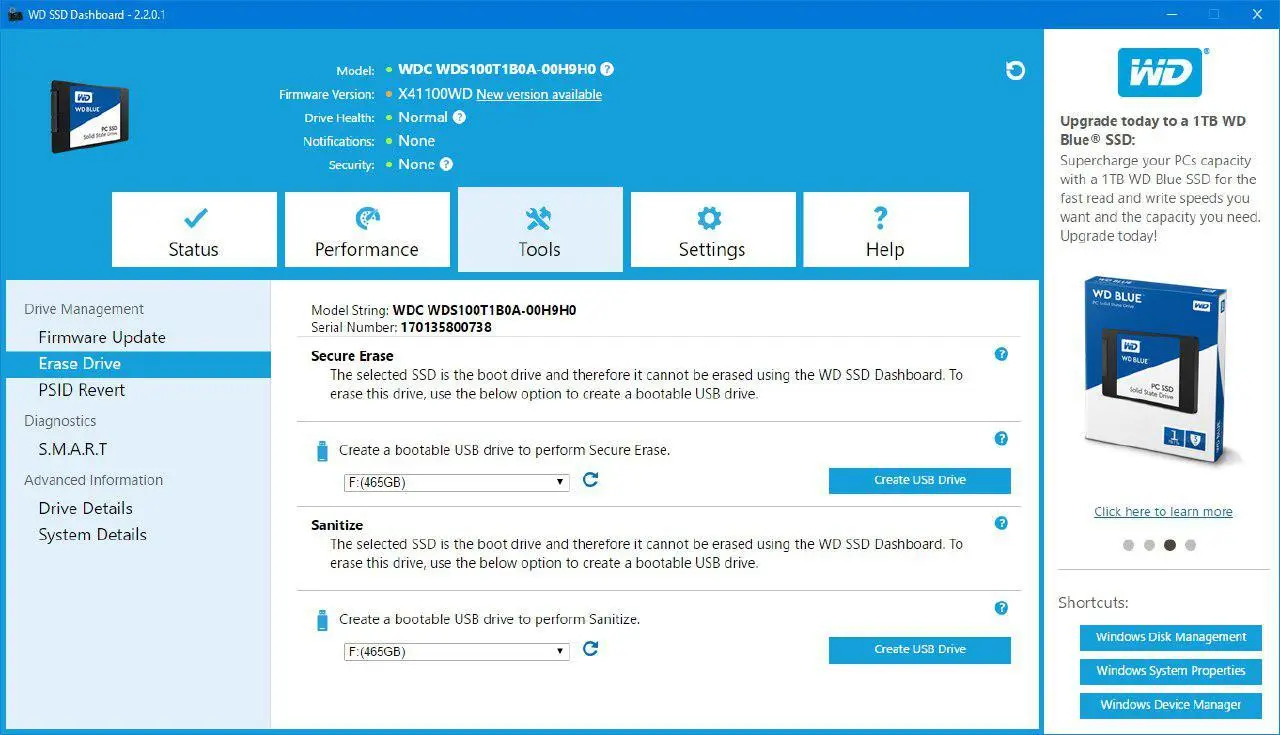Click the Advanced Information section heading
1280x735 pixels.
point(93,480)
